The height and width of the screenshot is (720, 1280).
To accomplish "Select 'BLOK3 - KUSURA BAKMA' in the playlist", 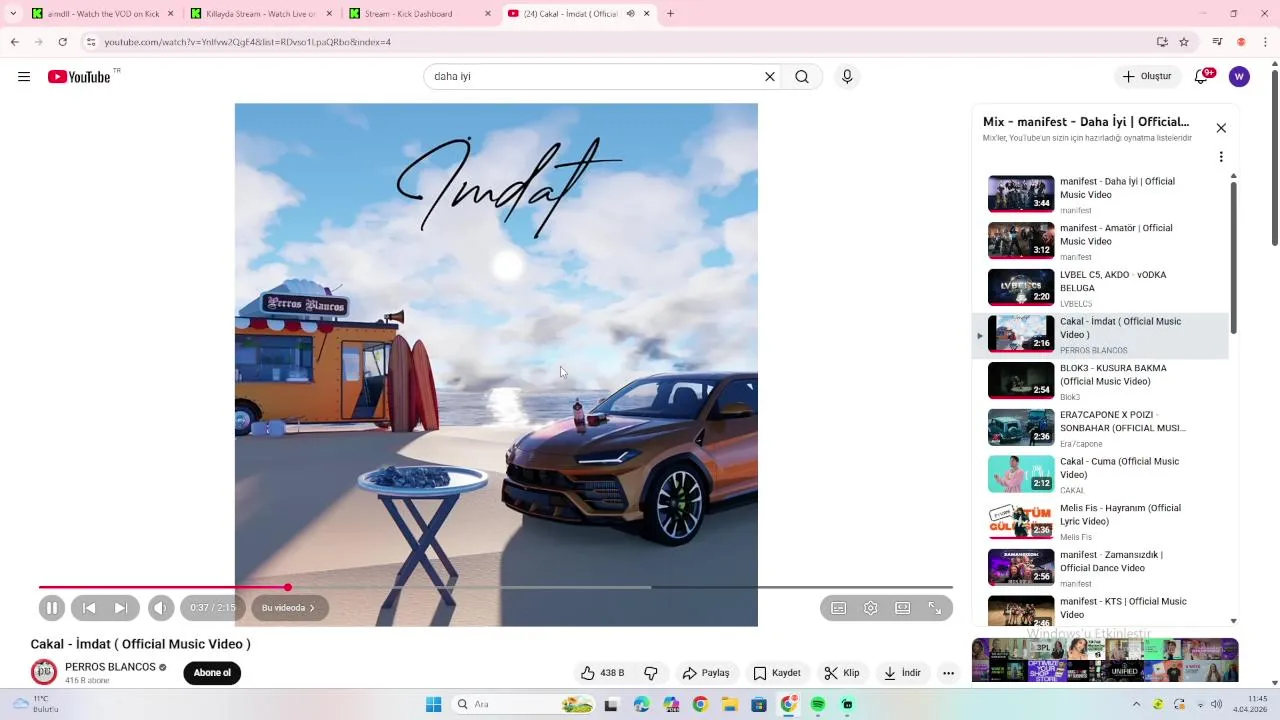I will 1101,382.
